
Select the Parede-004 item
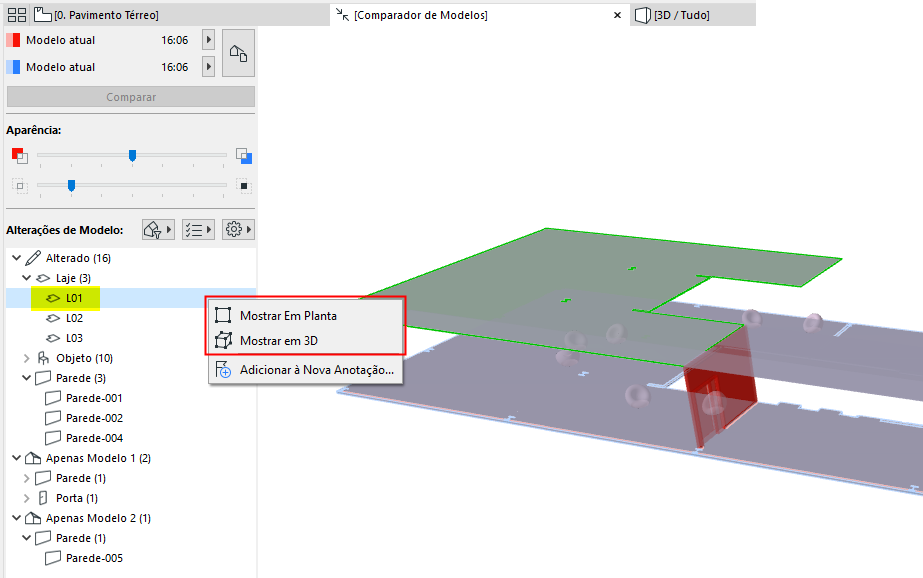tap(94, 438)
